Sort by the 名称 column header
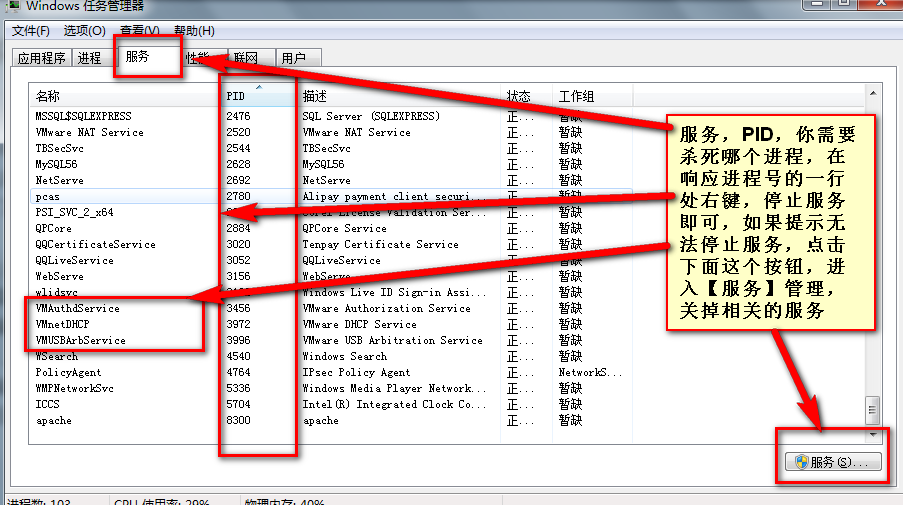 click(124, 96)
